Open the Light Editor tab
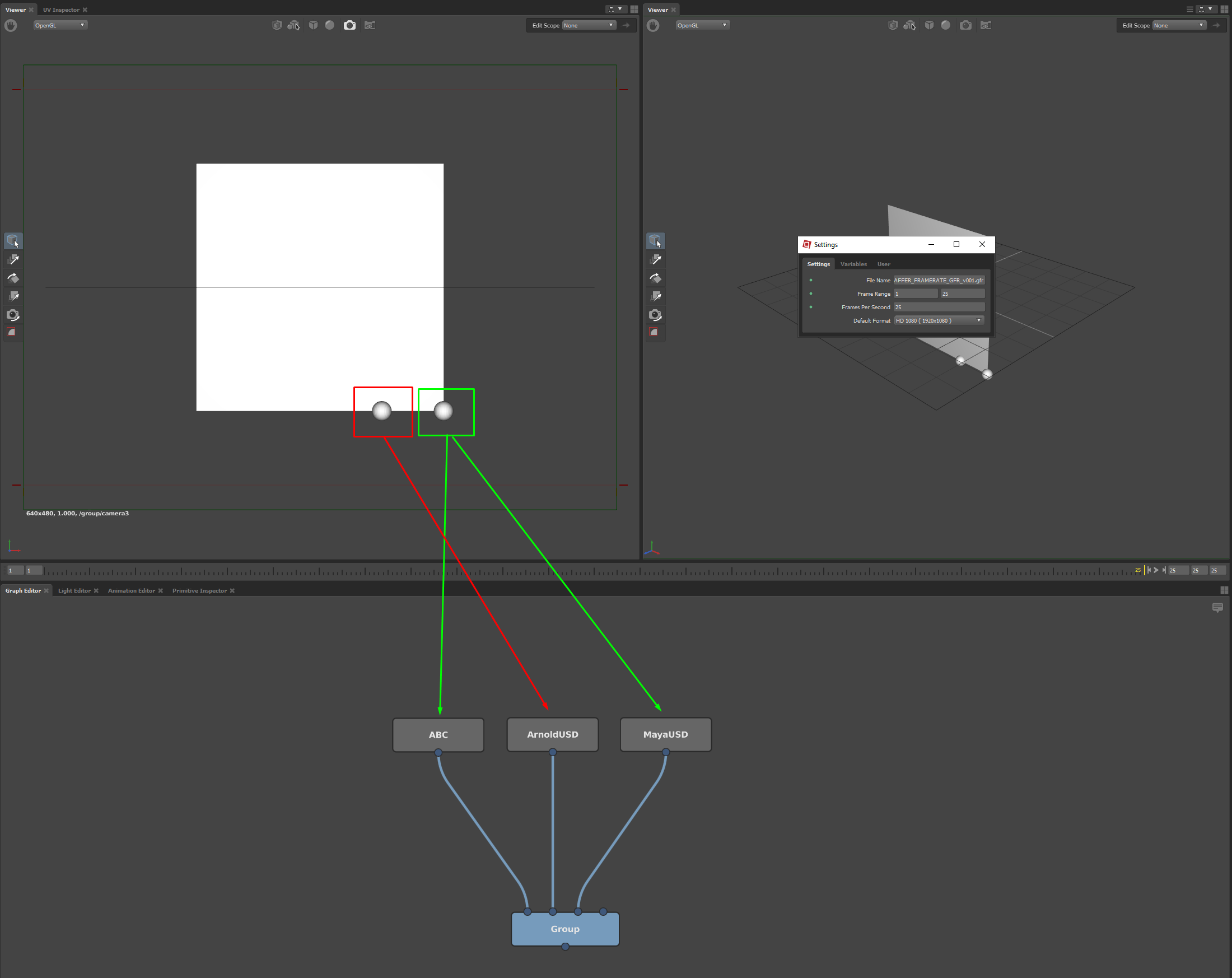The height and width of the screenshot is (978, 1232). [x=74, y=590]
